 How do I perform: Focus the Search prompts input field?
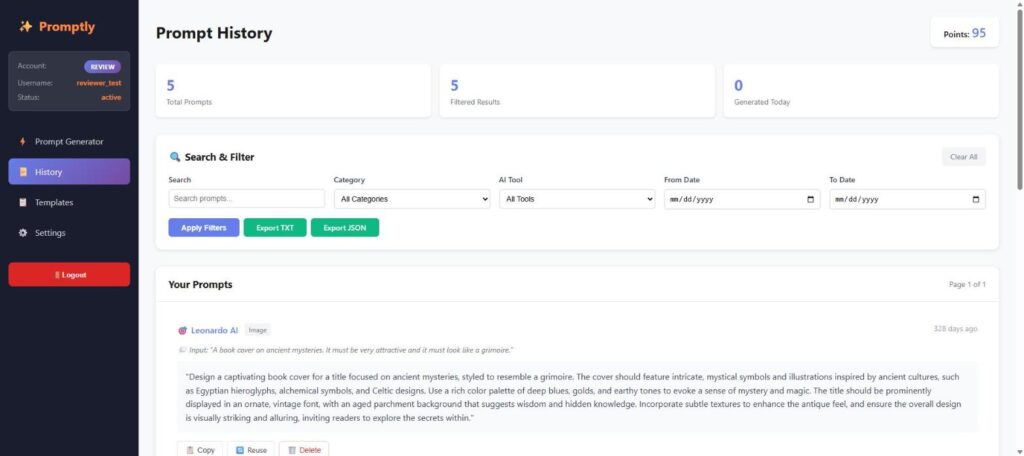[x=246, y=199]
